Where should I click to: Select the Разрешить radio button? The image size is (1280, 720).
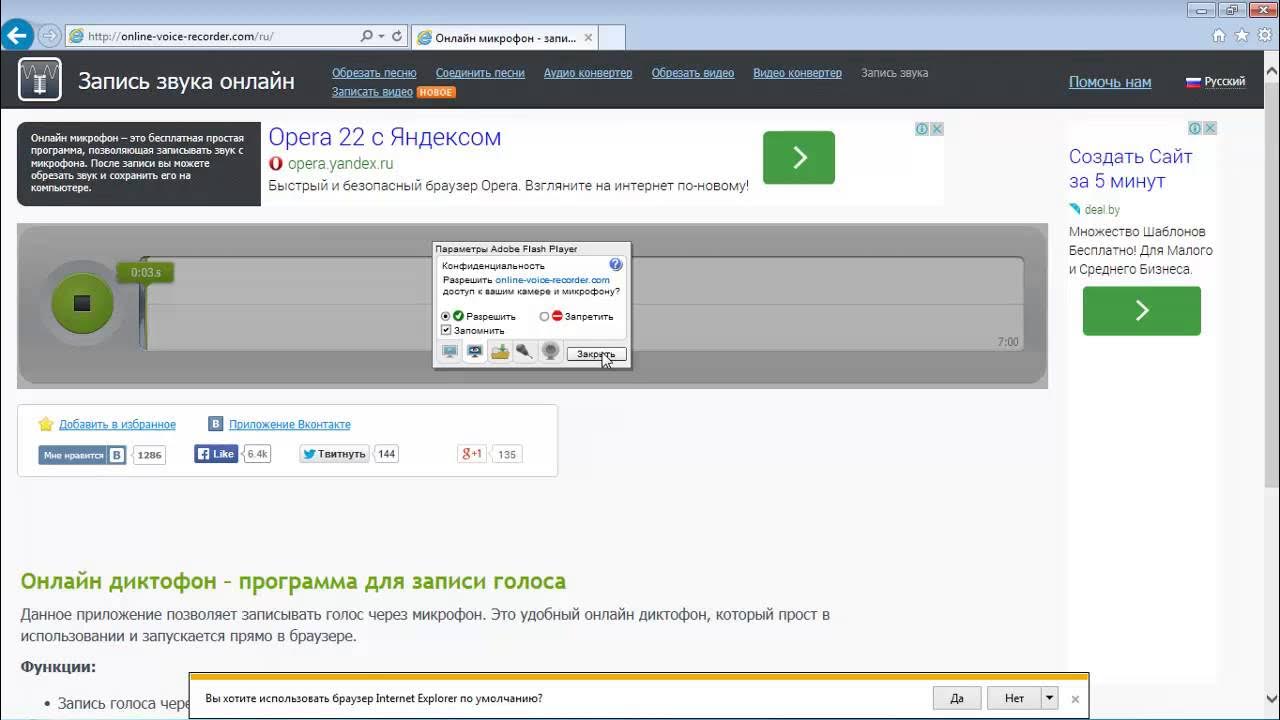pos(446,316)
